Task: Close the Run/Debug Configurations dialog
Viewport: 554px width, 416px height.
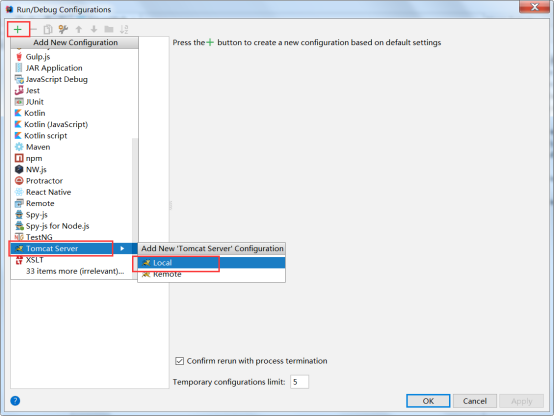Action: pyautogui.click(x=534, y=7)
